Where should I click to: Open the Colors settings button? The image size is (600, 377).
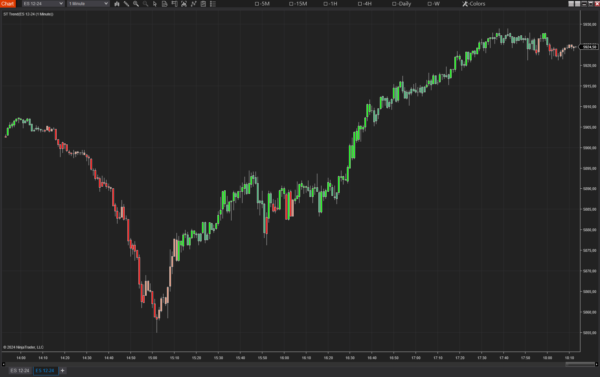coord(474,4)
